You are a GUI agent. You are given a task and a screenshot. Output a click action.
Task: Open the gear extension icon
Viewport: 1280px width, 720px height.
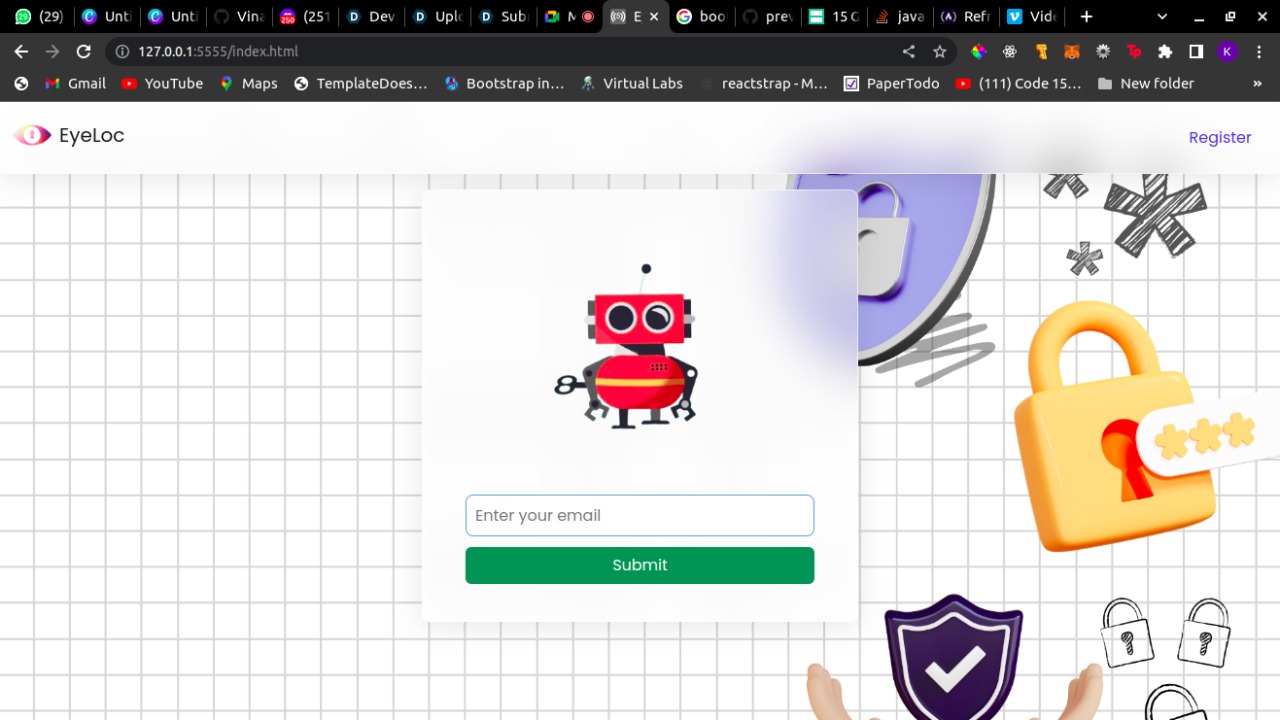coord(1103,51)
